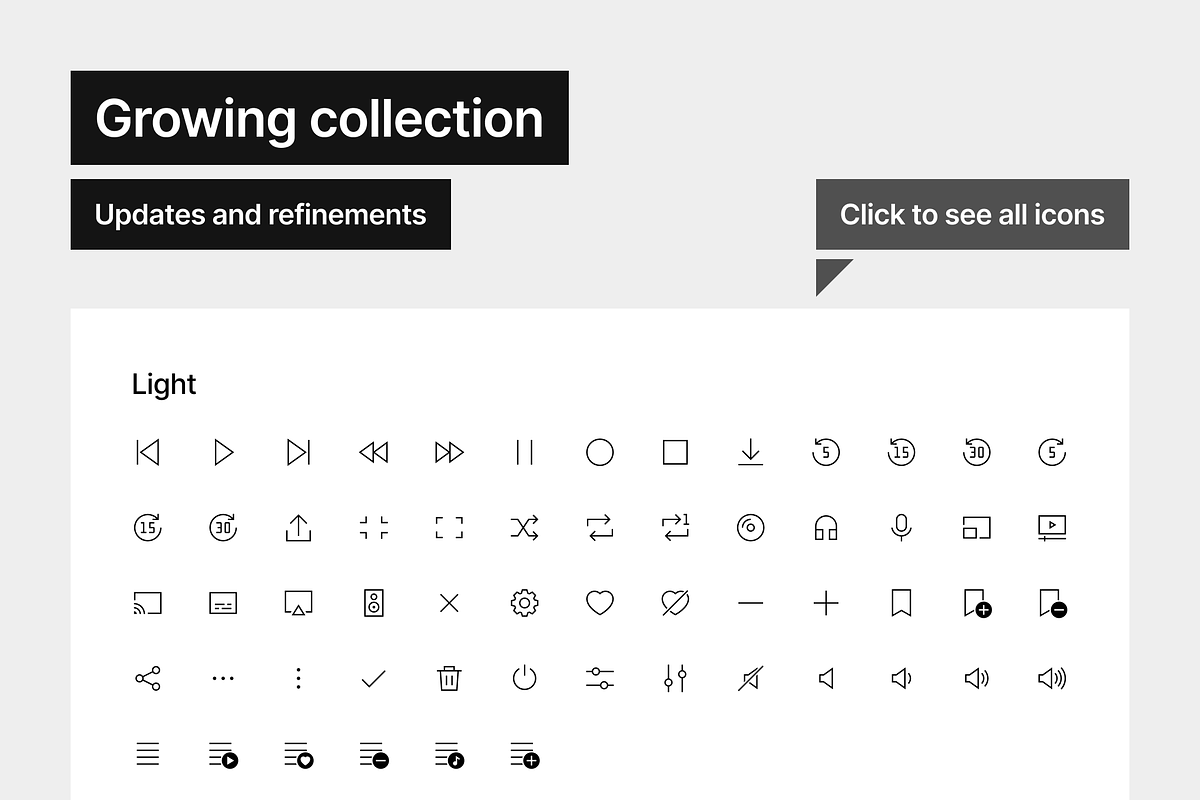Click the cast-to-screen icon
This screenshot has height=800, width=1200.
[147, 603]
